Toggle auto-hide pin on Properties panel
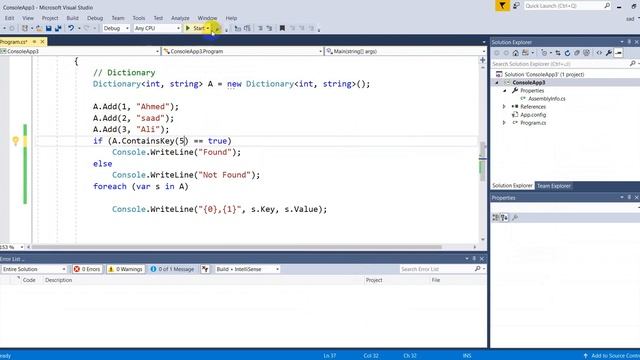 pyautogui.click(x=629, y=198)
